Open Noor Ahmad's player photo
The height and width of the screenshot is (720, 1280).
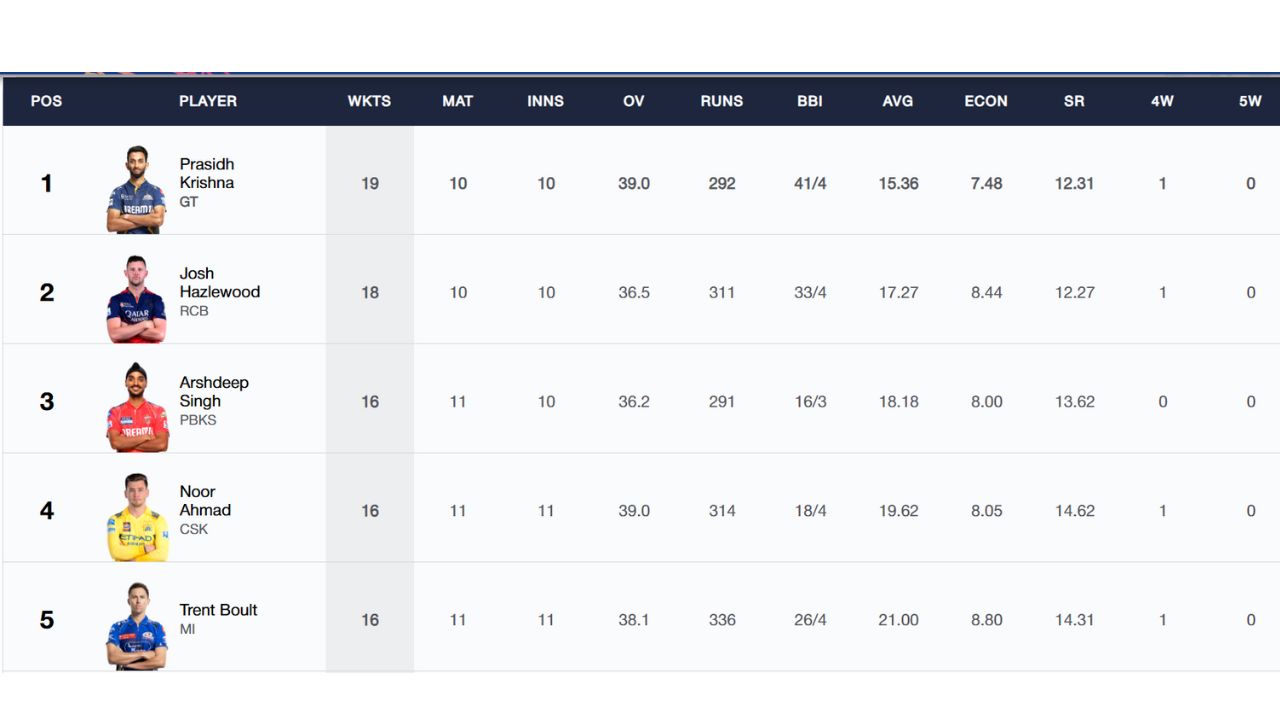[x=137, y=516]
